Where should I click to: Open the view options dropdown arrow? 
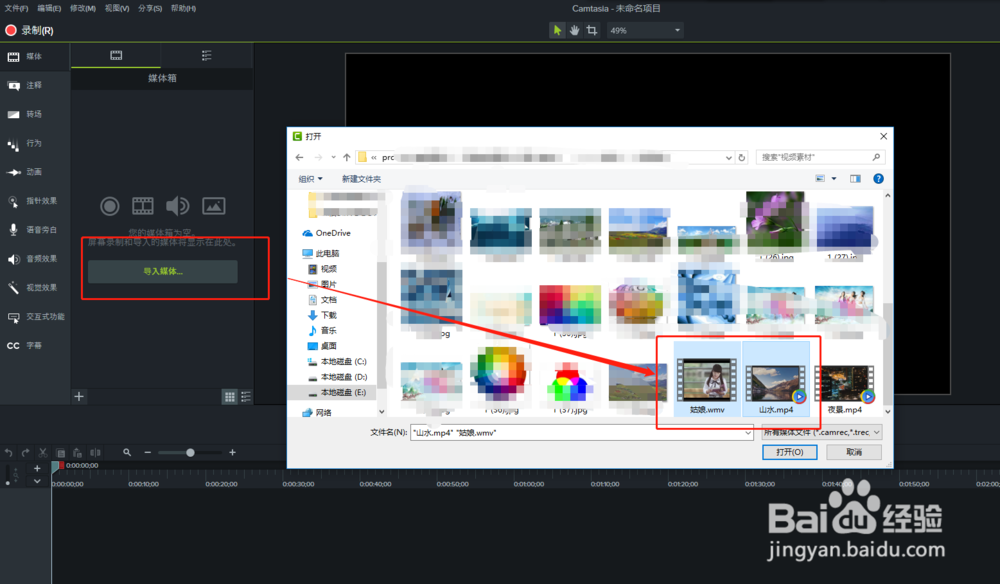834,179
